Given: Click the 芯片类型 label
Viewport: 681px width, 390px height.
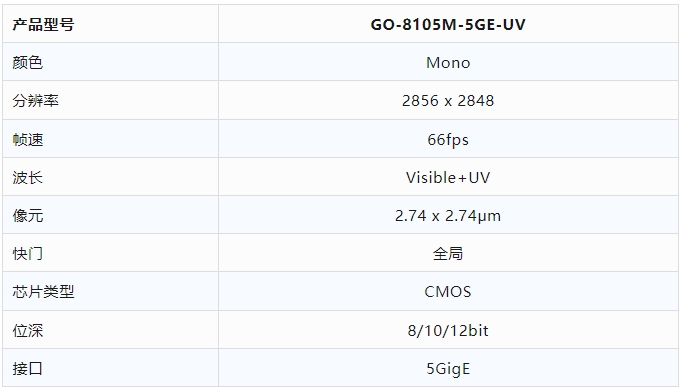Looking at the screenshot, I should pos(43,291).
